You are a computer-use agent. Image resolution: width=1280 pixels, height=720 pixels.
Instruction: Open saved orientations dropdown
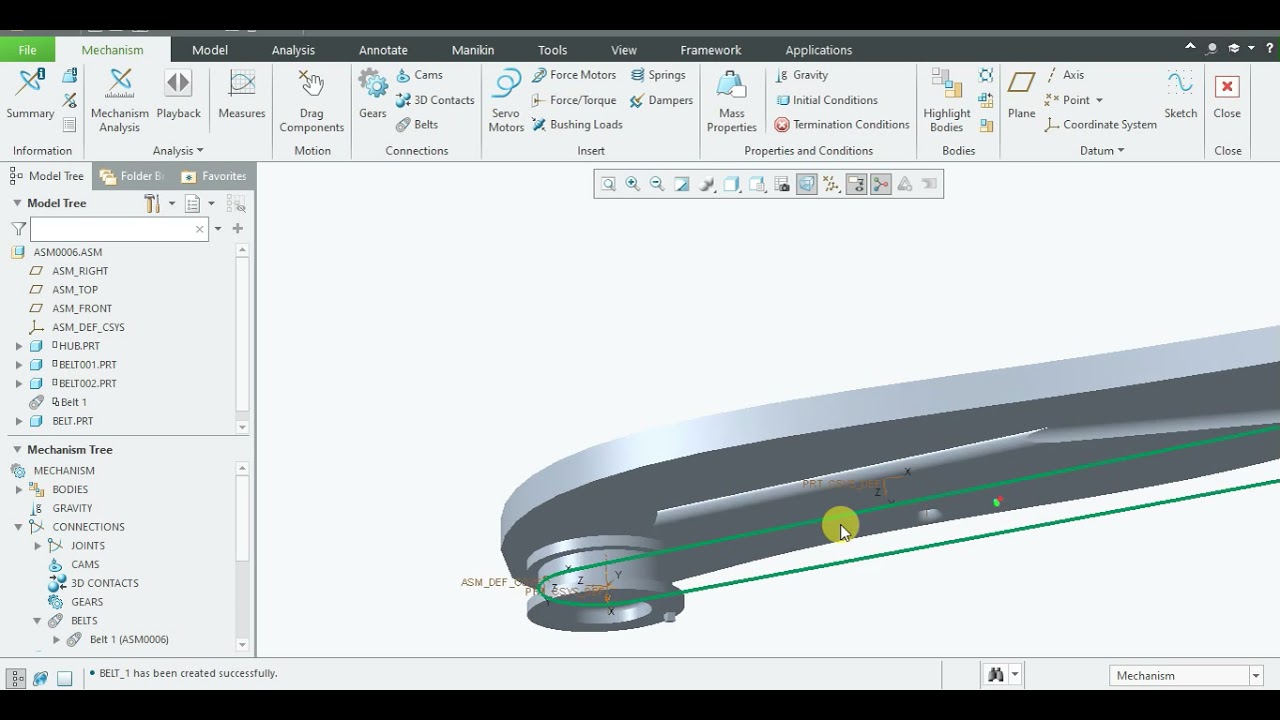(x=757, y=184)
